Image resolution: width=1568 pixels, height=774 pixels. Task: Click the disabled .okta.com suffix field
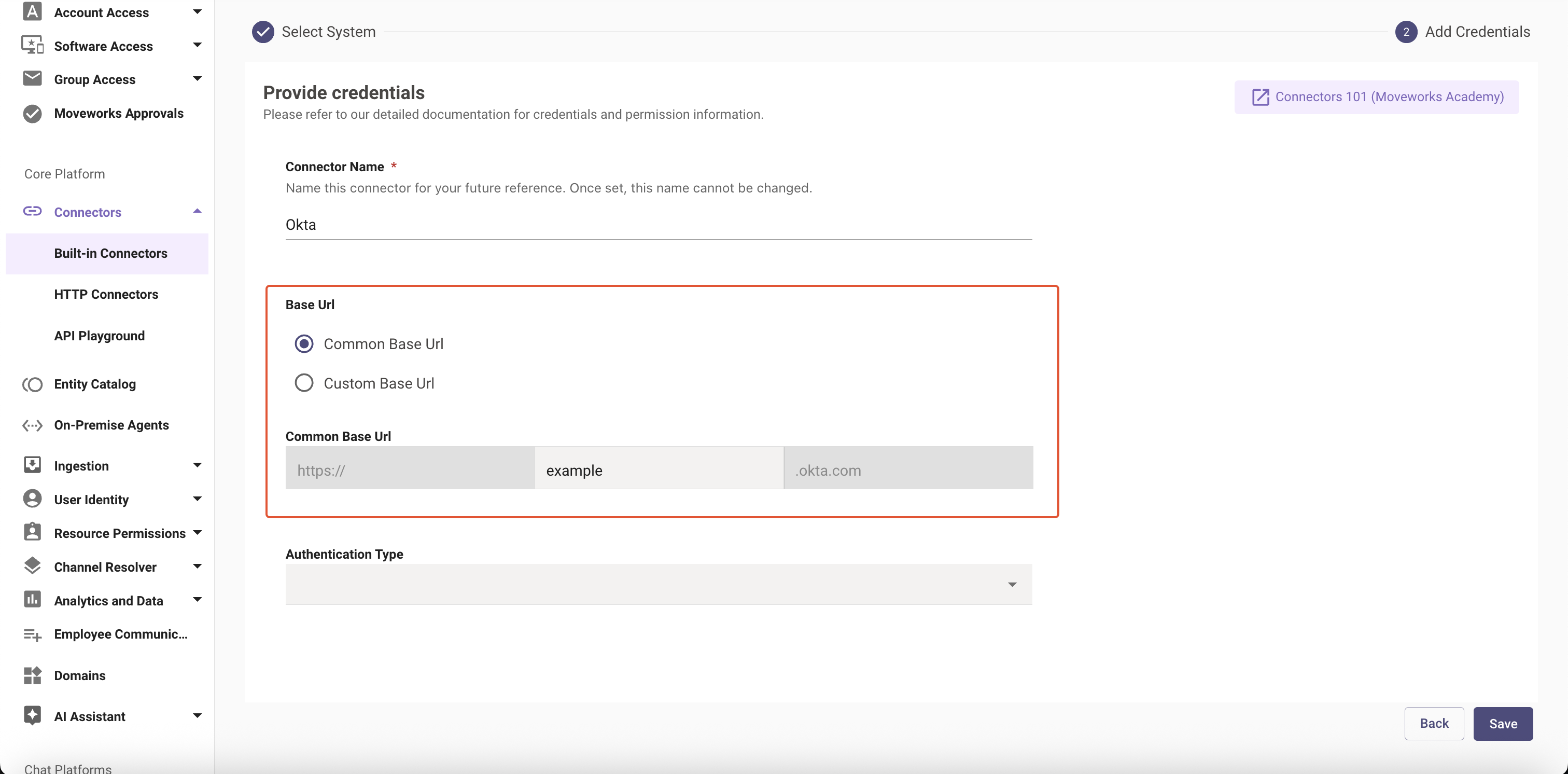click(x=909, y=468)
